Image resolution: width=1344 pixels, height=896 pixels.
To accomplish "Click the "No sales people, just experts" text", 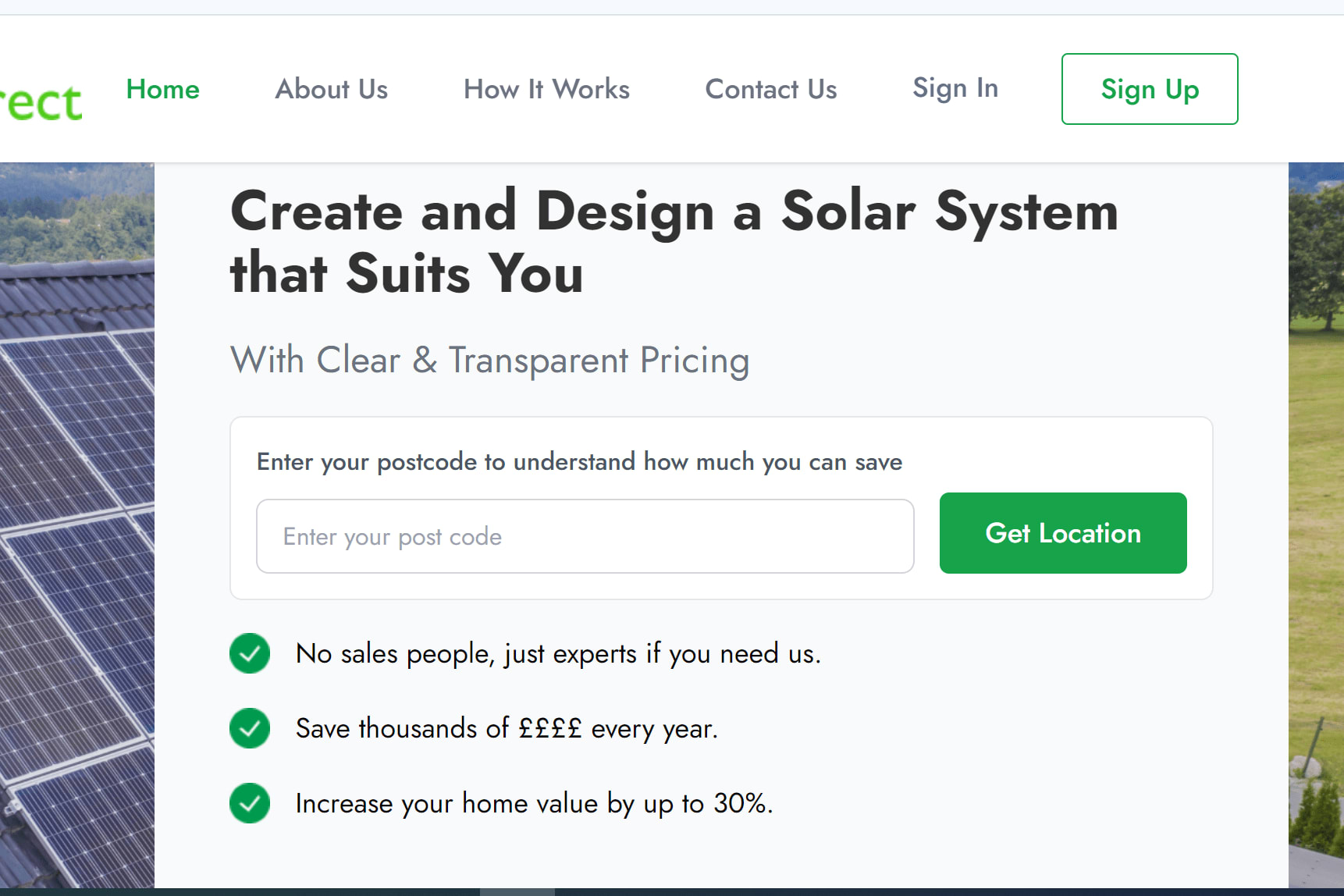I will [x=558, y=654].
